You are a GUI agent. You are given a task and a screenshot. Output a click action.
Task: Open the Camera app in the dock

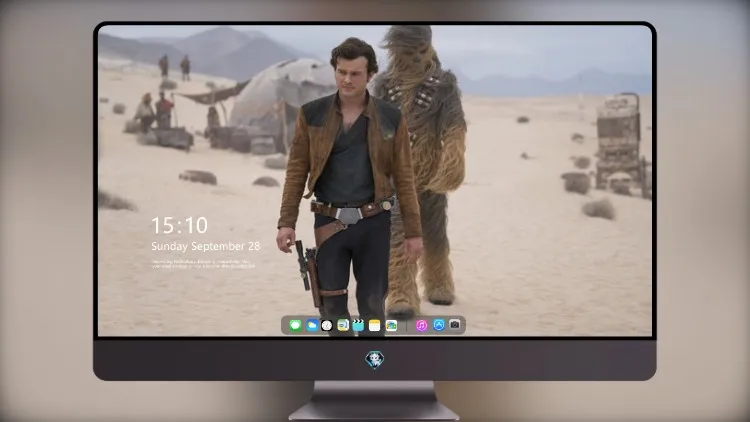pyautogui.click(x=455, y=325)
